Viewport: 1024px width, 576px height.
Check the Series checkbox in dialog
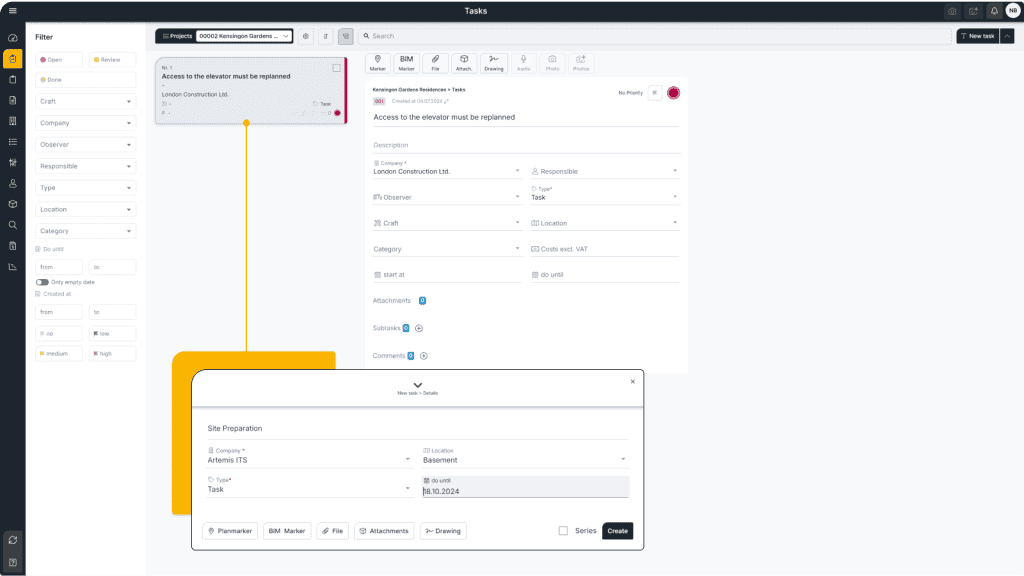pos(565,531)
